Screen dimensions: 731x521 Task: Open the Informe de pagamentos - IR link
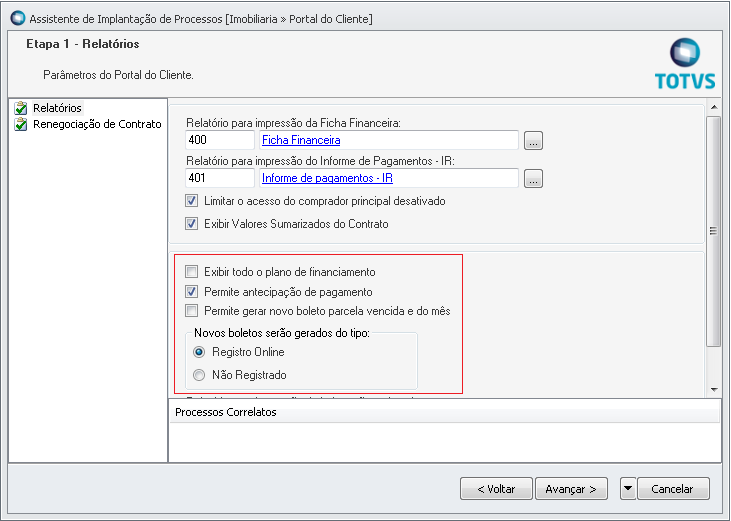click(327, 178)
